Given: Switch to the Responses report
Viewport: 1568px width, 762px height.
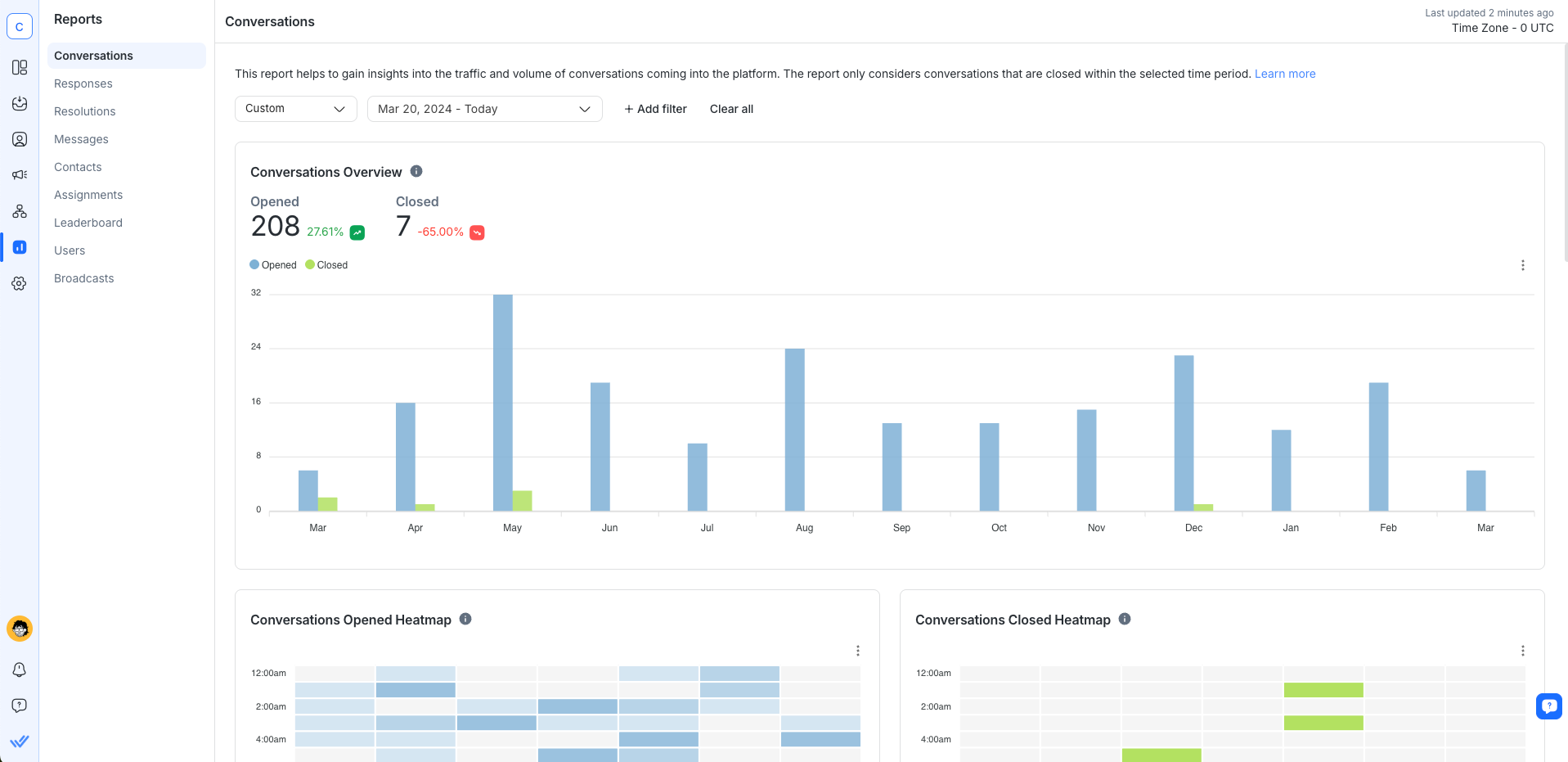Looking at the screenshot, I should point(83,83).
